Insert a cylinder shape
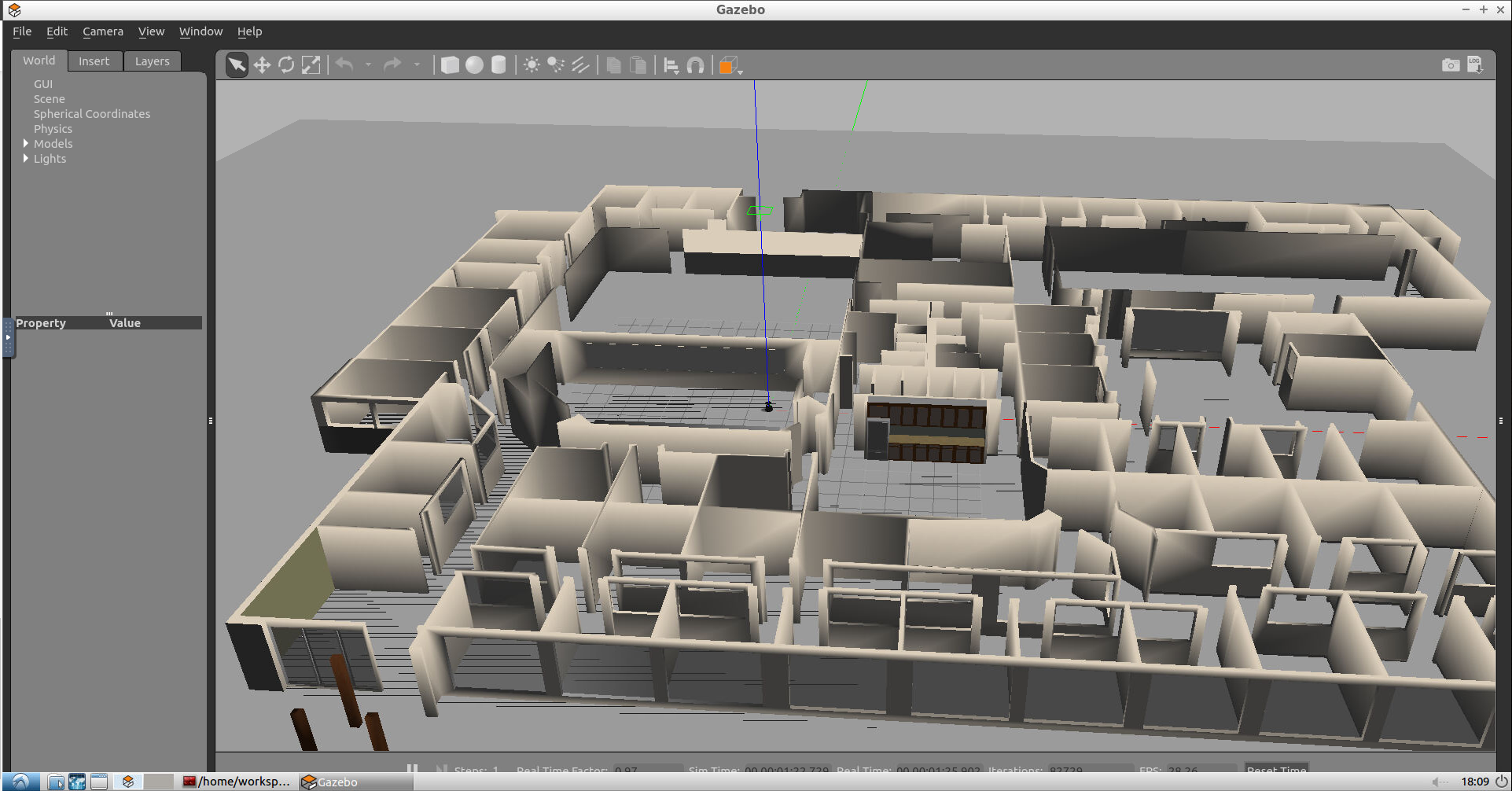1512x791 pixels. [x=498, y=65]
